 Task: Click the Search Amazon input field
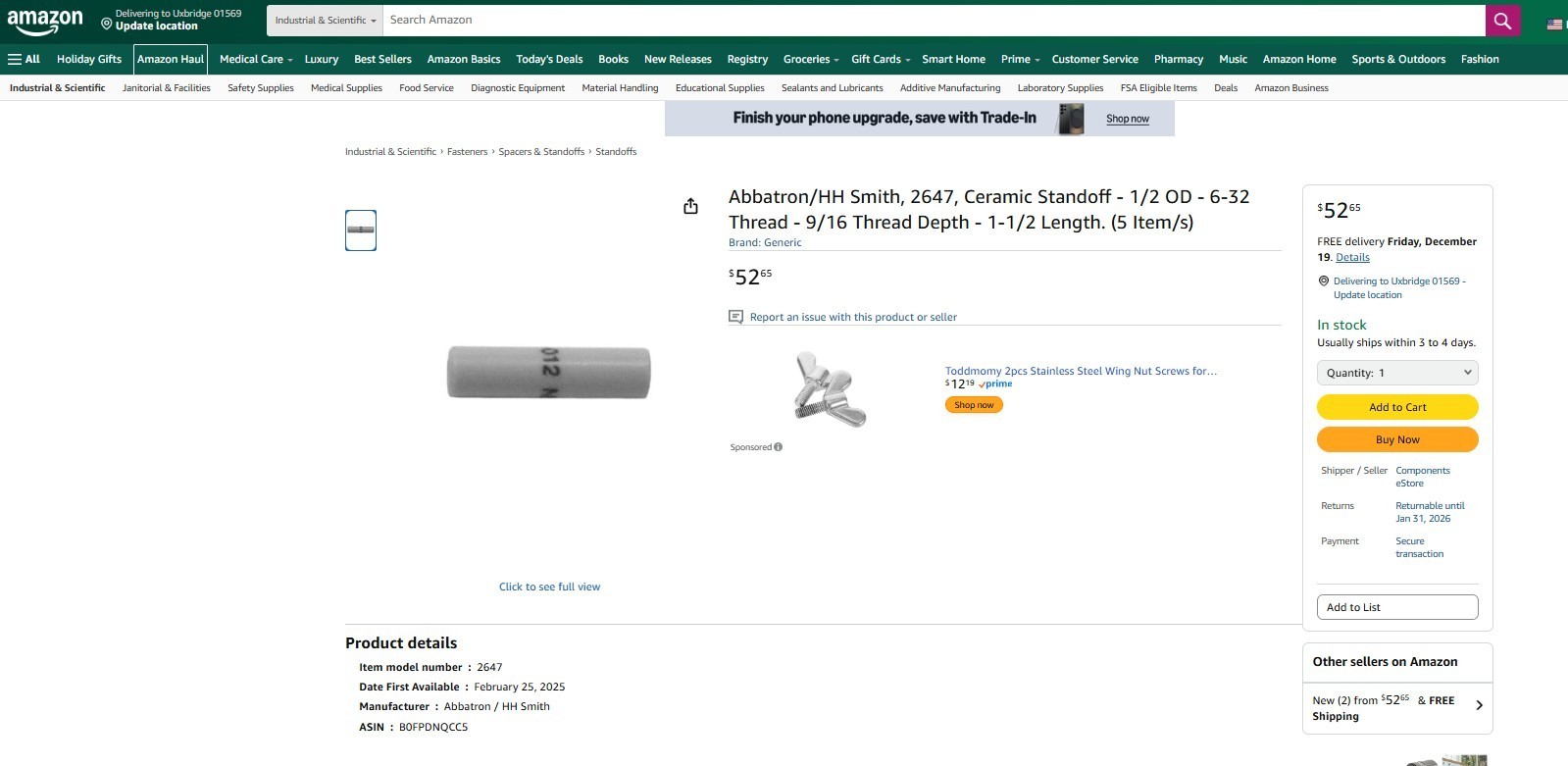coord(934,21)
